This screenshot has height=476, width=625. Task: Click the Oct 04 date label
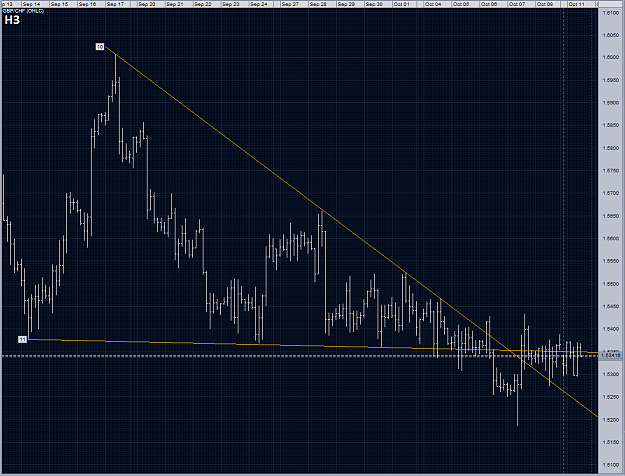[433, 4]
